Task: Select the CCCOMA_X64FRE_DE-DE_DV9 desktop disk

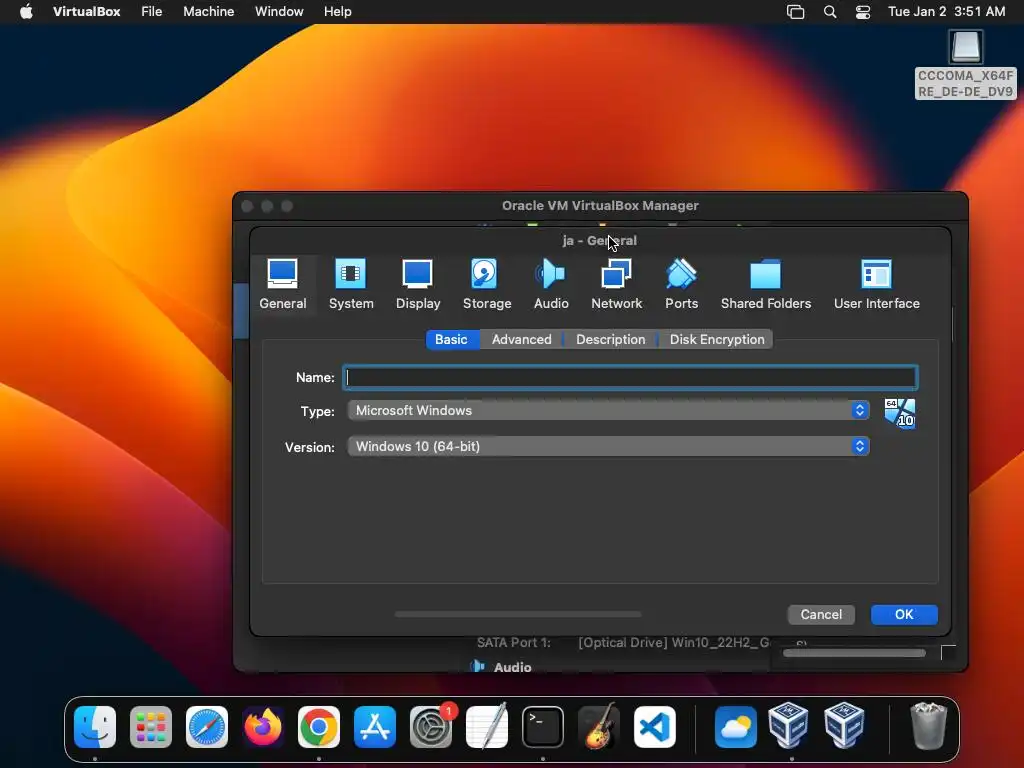Action: [965, 65]
